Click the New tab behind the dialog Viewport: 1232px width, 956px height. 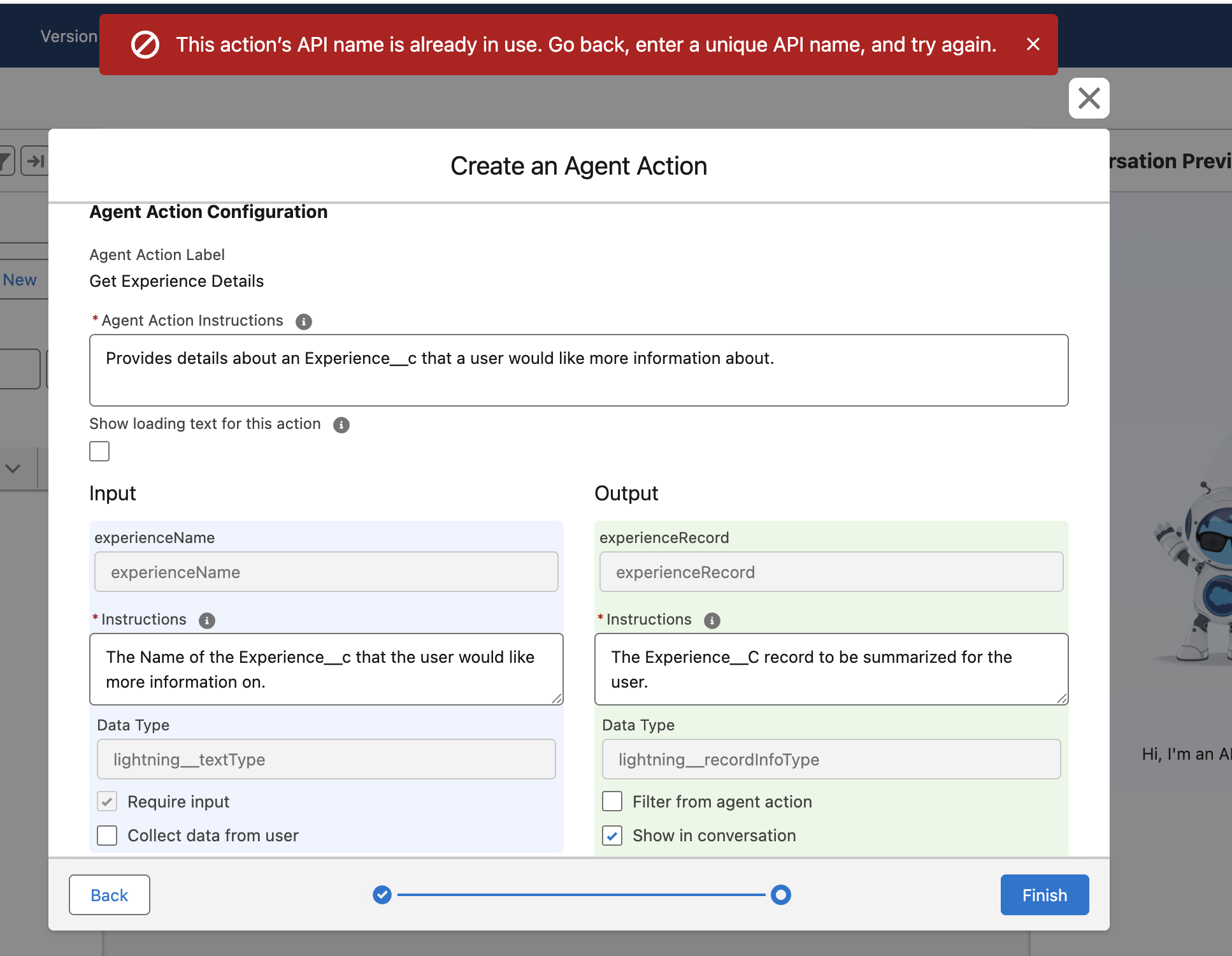coord(19,280)
